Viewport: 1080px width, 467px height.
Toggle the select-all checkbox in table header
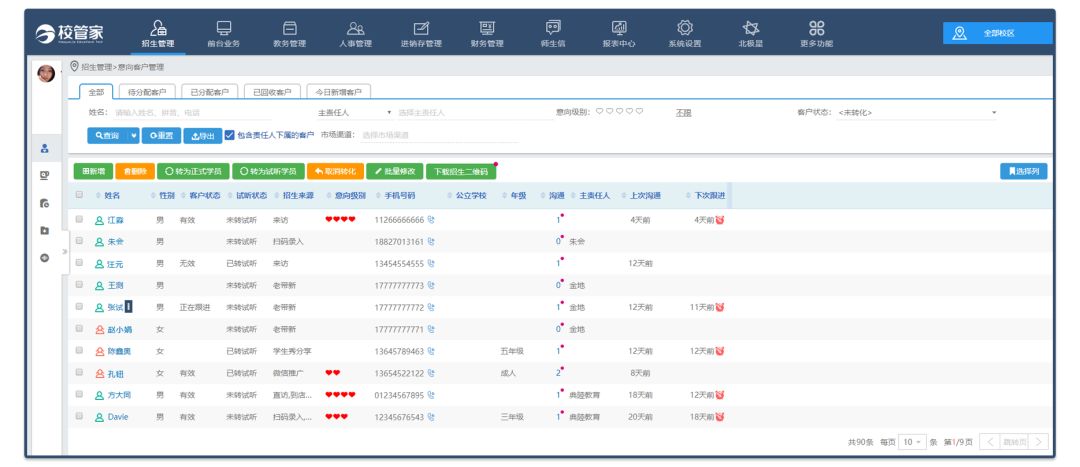(x=80, y=195)
